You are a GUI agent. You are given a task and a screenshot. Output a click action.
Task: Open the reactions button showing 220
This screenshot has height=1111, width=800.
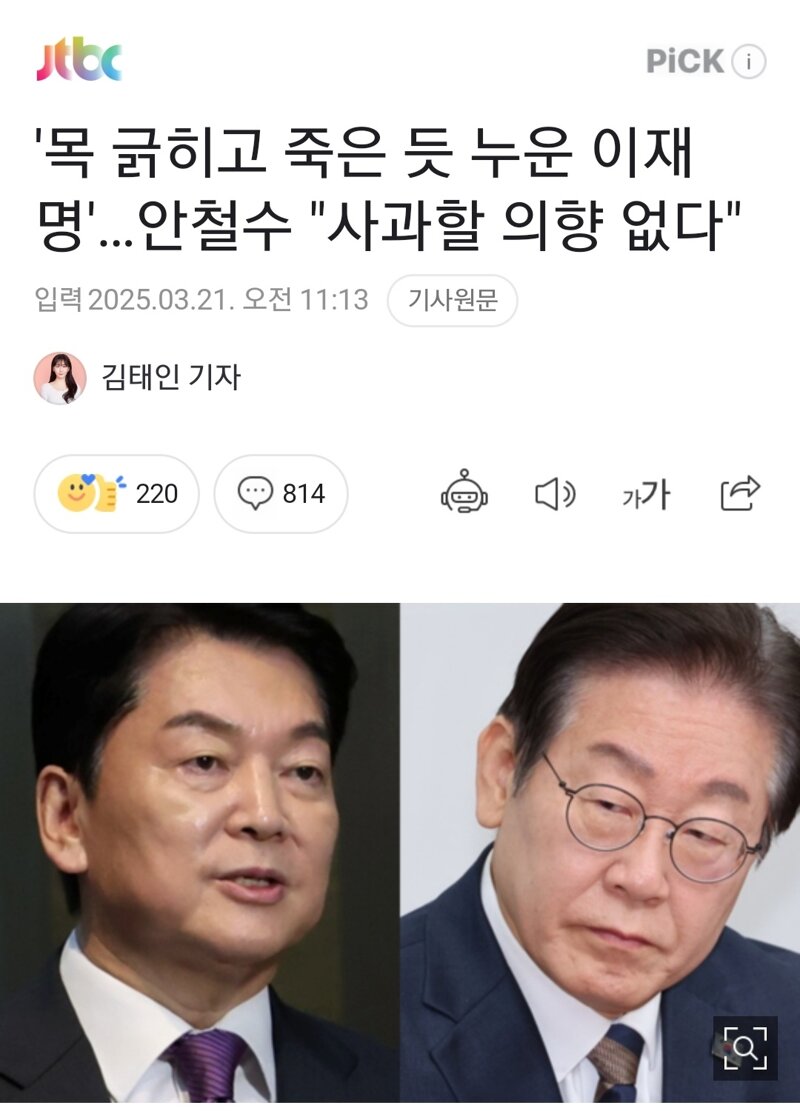coord(116,494)
